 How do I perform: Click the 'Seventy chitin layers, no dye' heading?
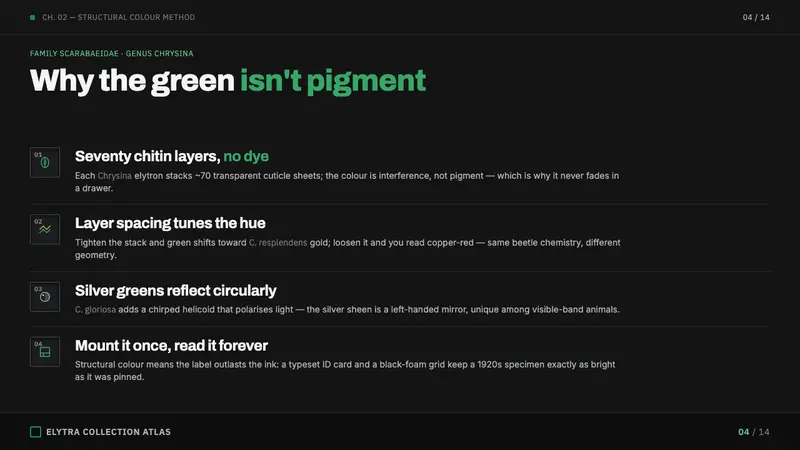click(172, 156)
